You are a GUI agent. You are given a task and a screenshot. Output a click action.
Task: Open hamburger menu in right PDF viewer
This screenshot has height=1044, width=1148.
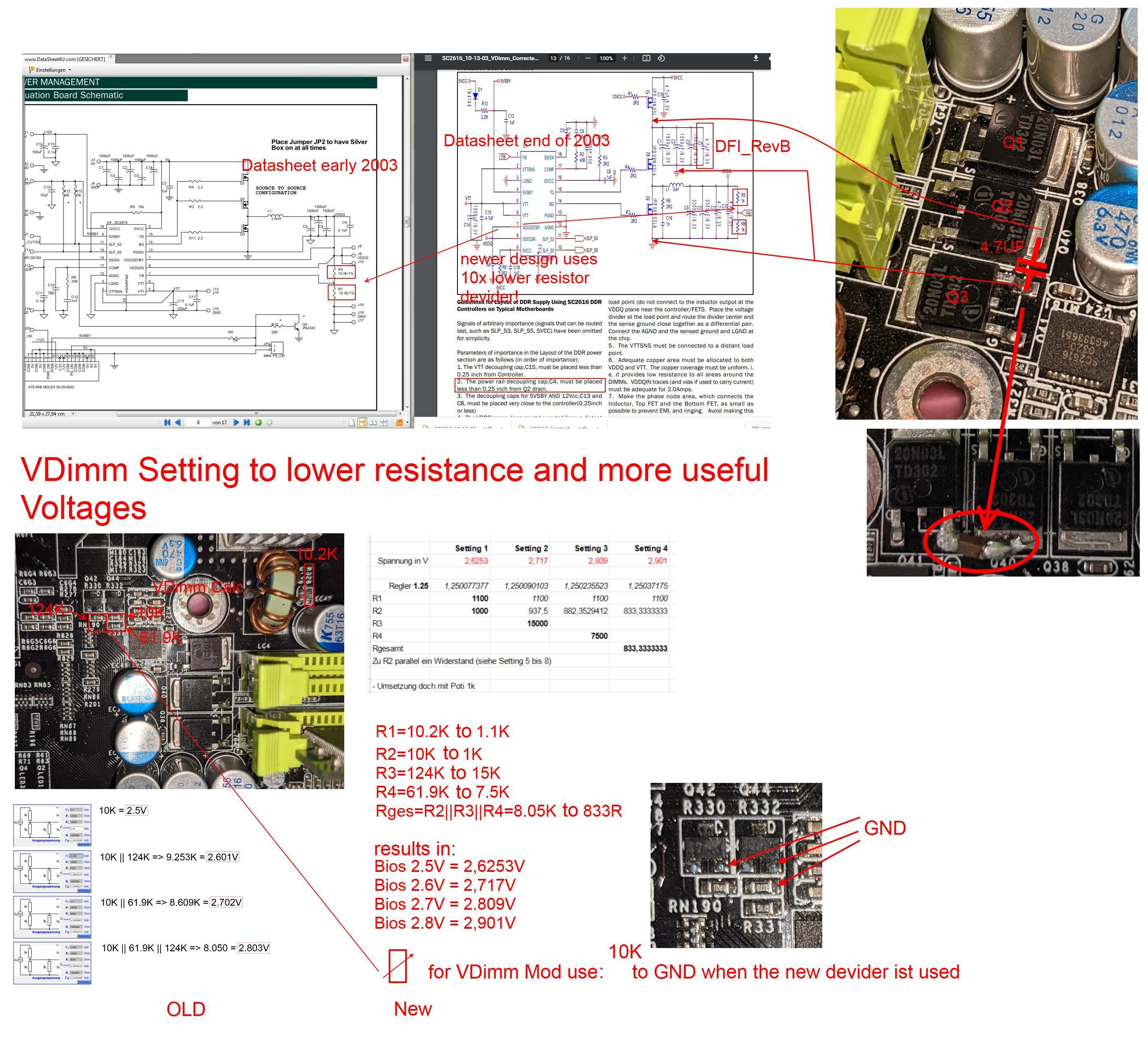(428, 58)
